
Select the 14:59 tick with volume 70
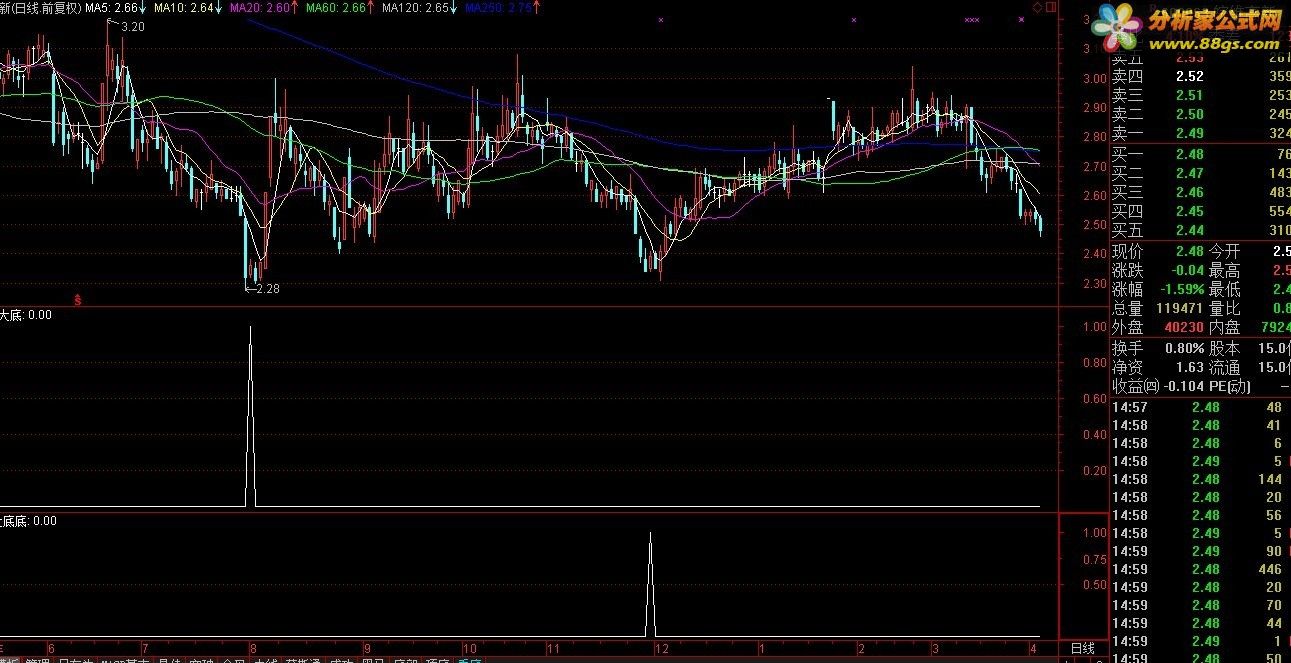tap(1201, 605)
